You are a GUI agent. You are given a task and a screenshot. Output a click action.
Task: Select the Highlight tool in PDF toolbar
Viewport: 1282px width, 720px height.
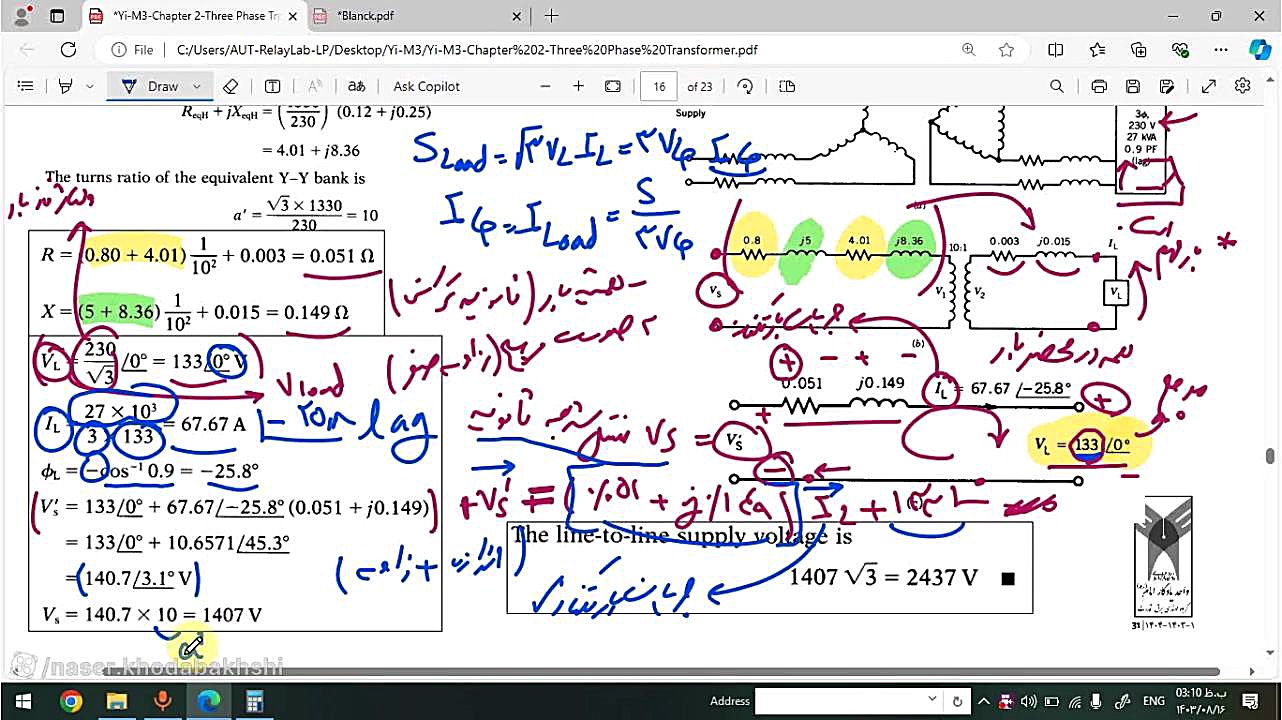66,86
